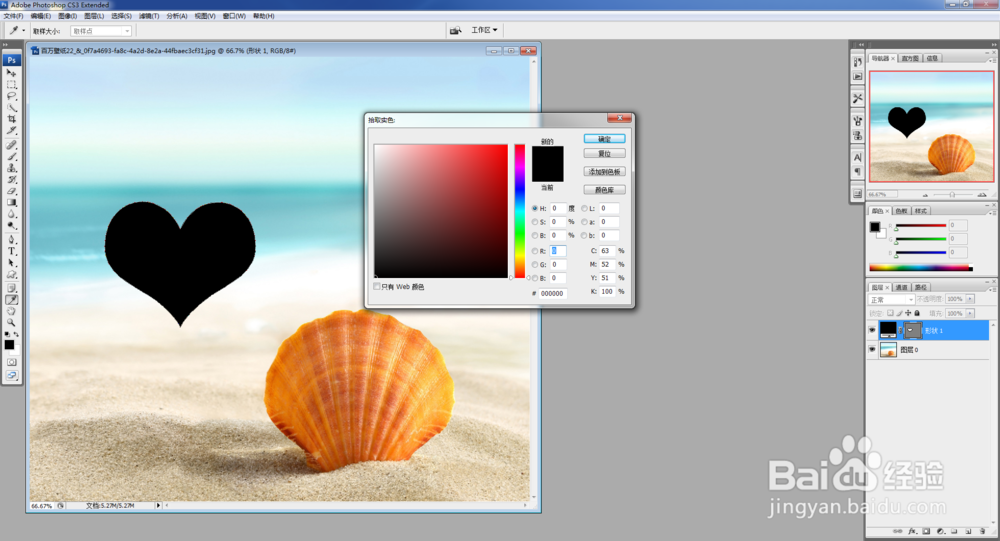Select the Lab a radio button
Screen dimensions: 1000x541
click(584, 222)
